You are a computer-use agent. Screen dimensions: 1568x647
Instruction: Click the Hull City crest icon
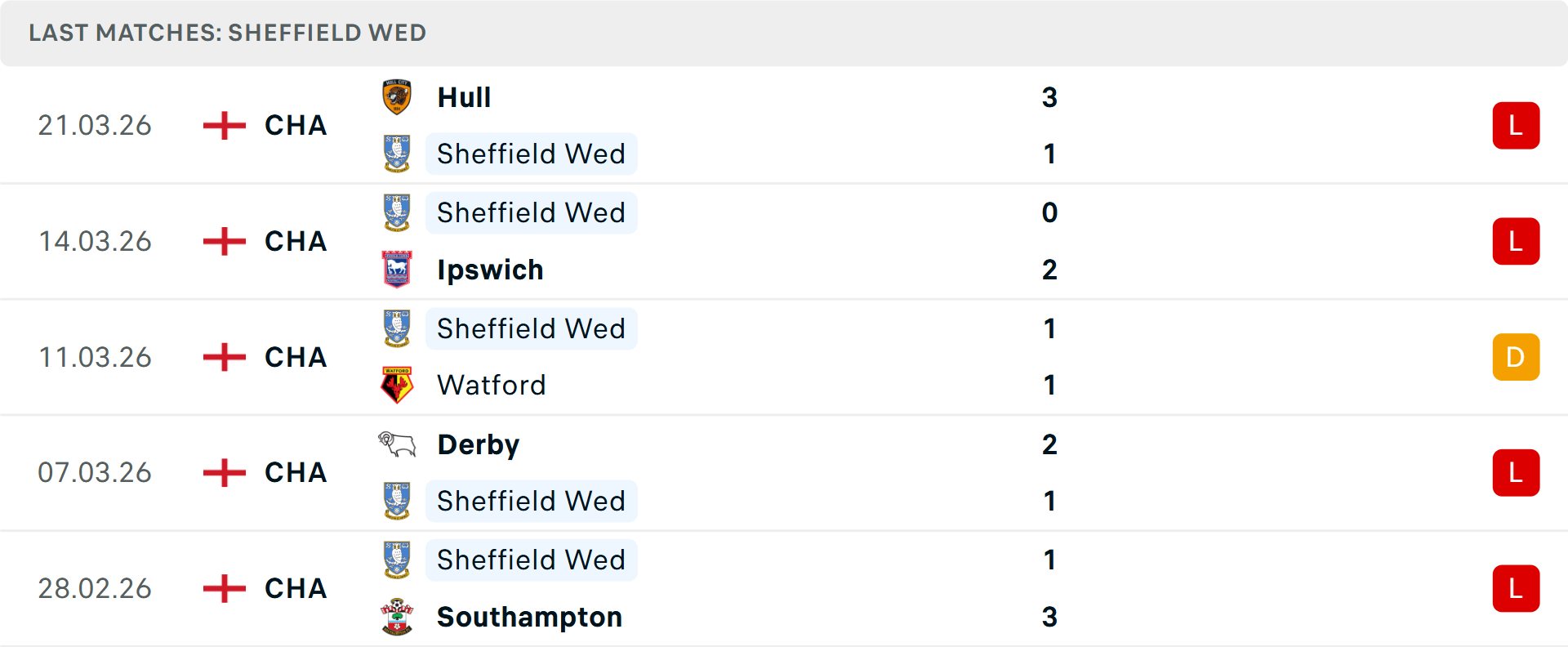398,97
